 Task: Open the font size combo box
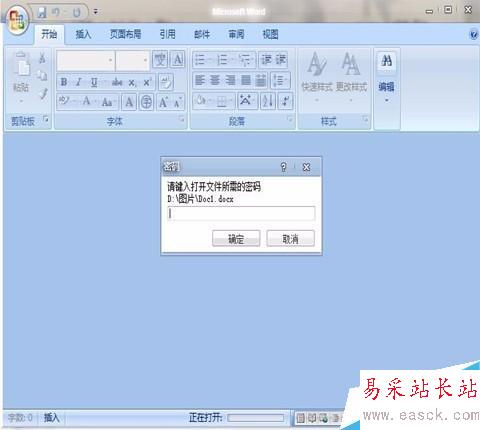(x=132, y=60)
